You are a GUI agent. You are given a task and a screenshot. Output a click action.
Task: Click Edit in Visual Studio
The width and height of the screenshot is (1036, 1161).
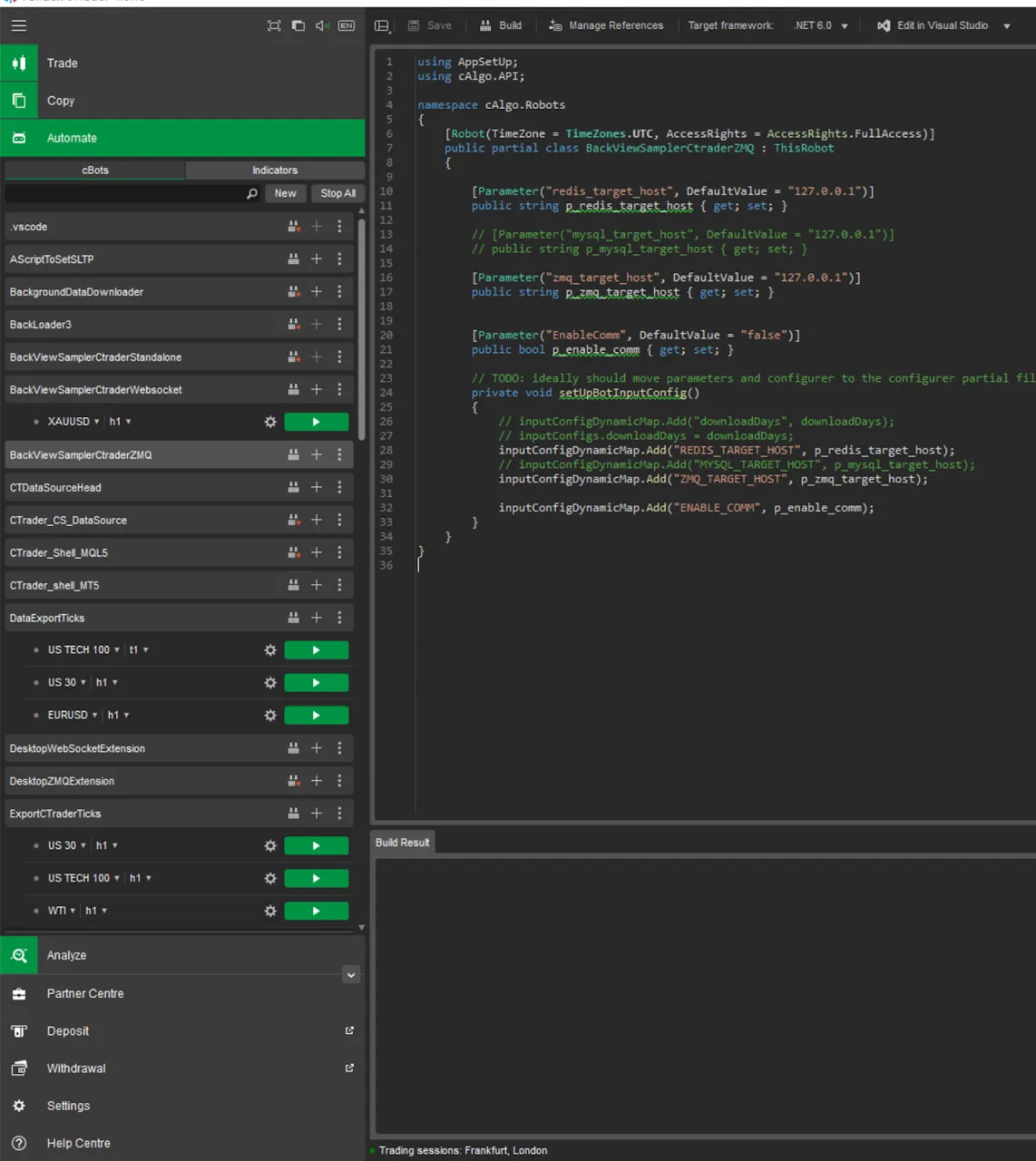pyautogui.click(x=933, y=25)
